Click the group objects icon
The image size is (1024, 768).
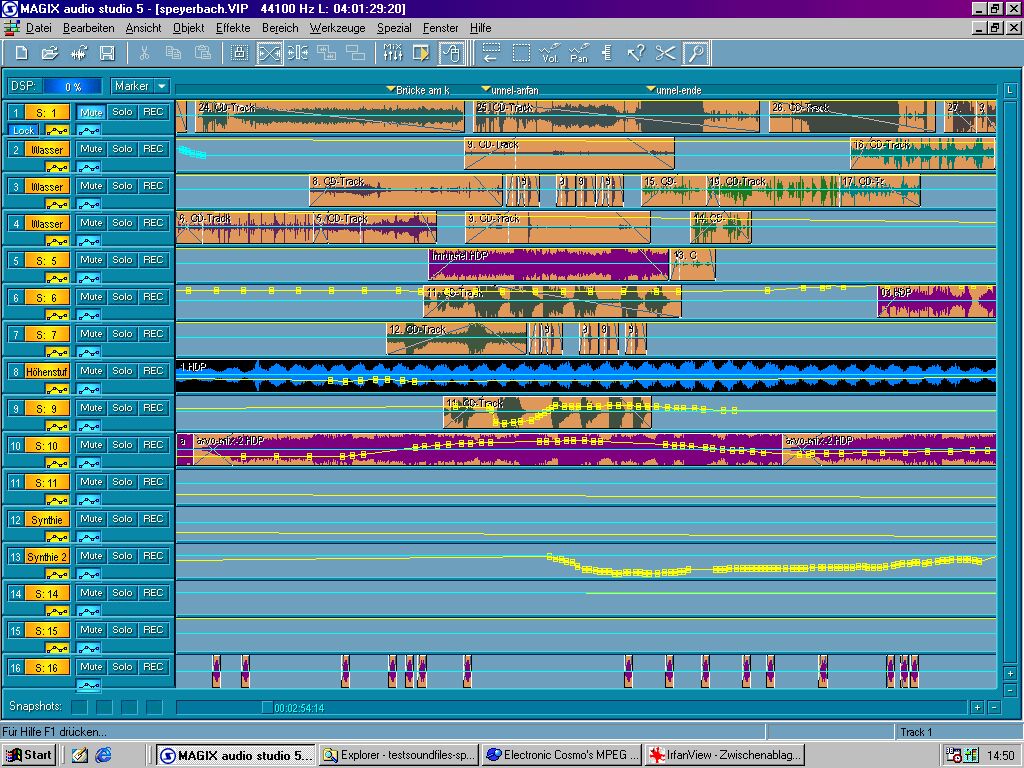click(327, 54)
